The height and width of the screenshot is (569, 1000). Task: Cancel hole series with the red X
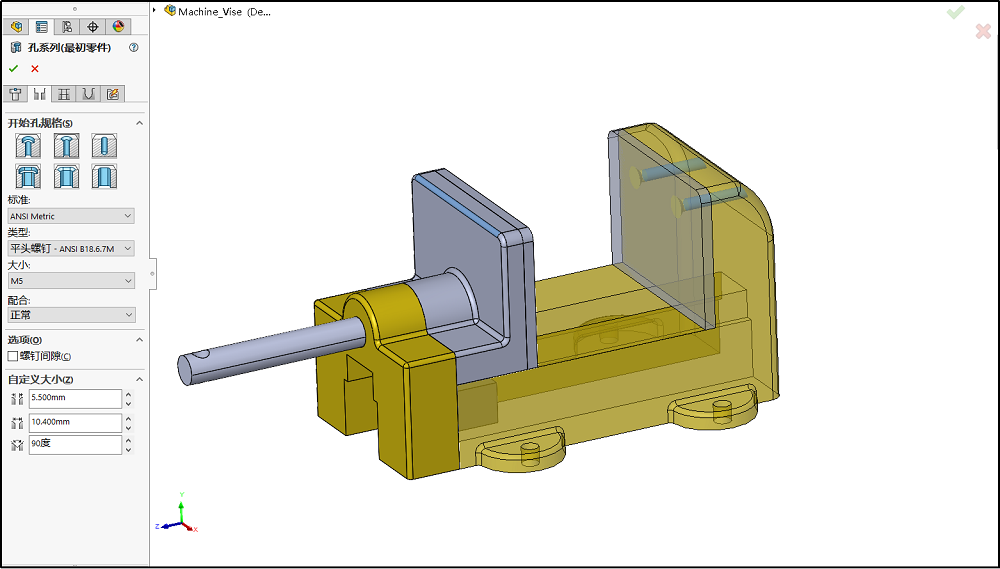(35, 69)
